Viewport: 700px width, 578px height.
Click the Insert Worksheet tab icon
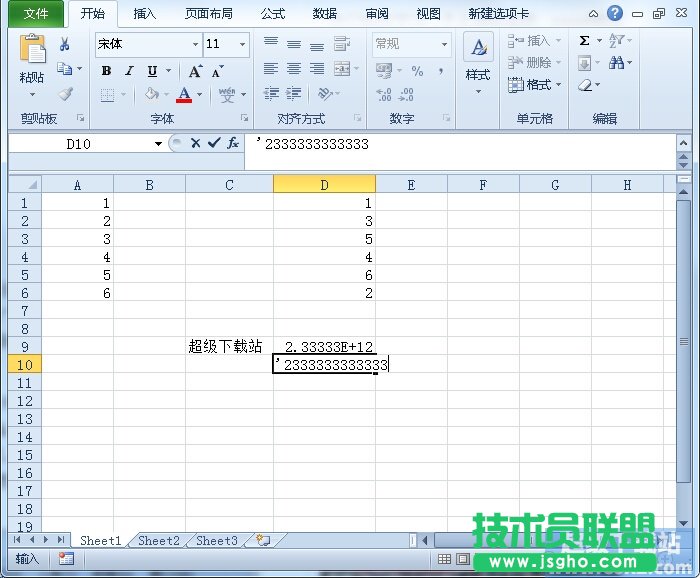tap(263, 541)
